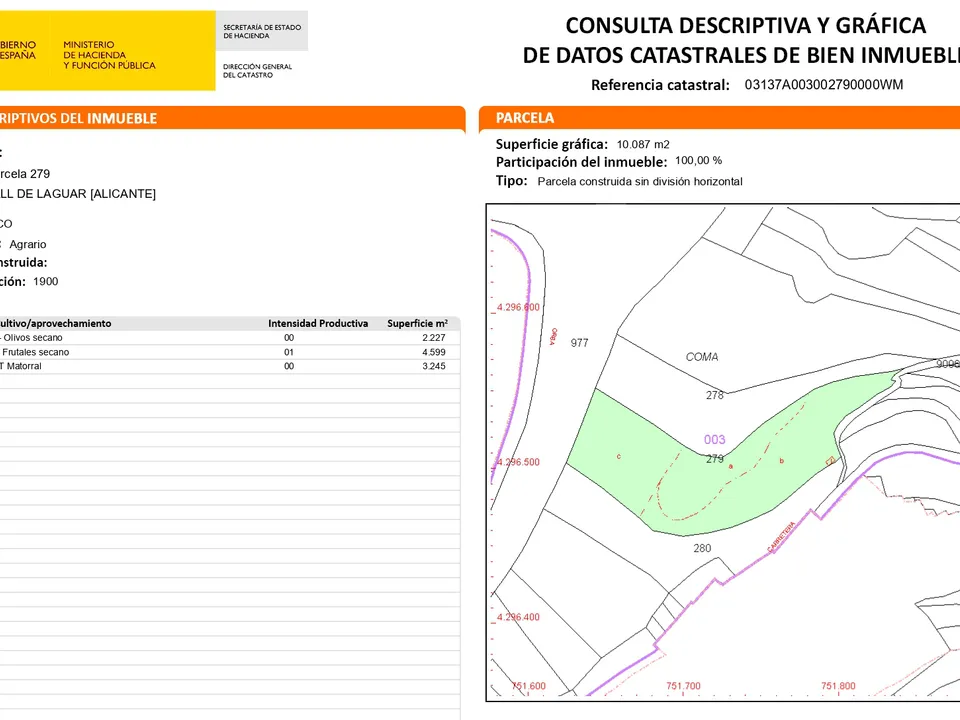Screen dimensions: 960x720
Task: Click the 4.599 surface cell
Action: coord(433,352)
